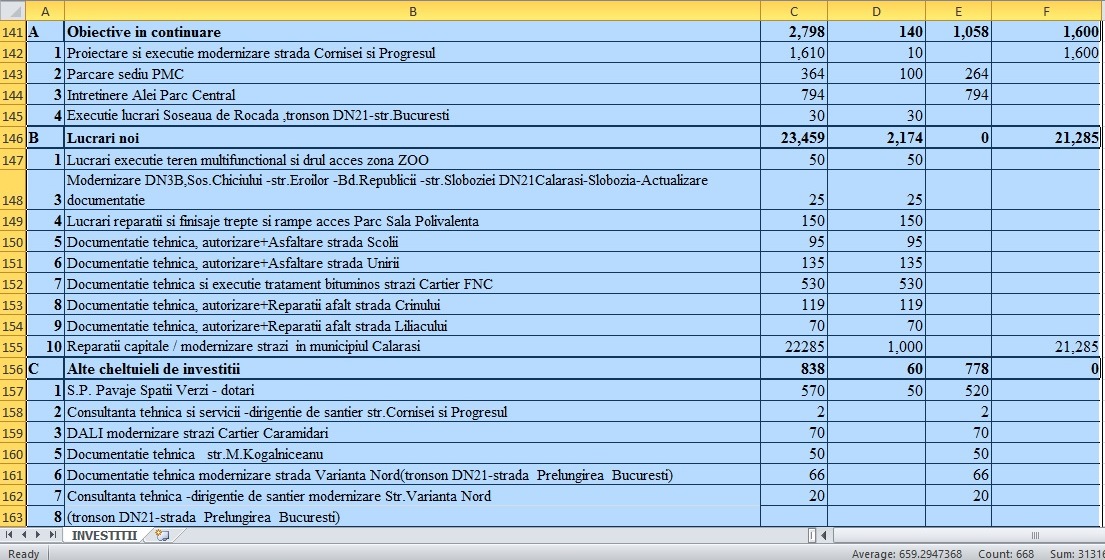Select row 148 header
Screen dimensions: 1105x560
pos(13,190)
